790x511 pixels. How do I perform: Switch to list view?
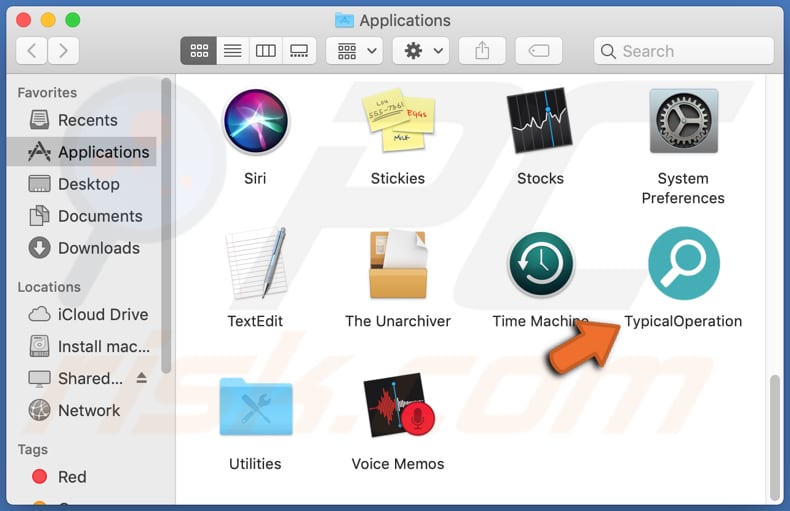pos(232,50)
